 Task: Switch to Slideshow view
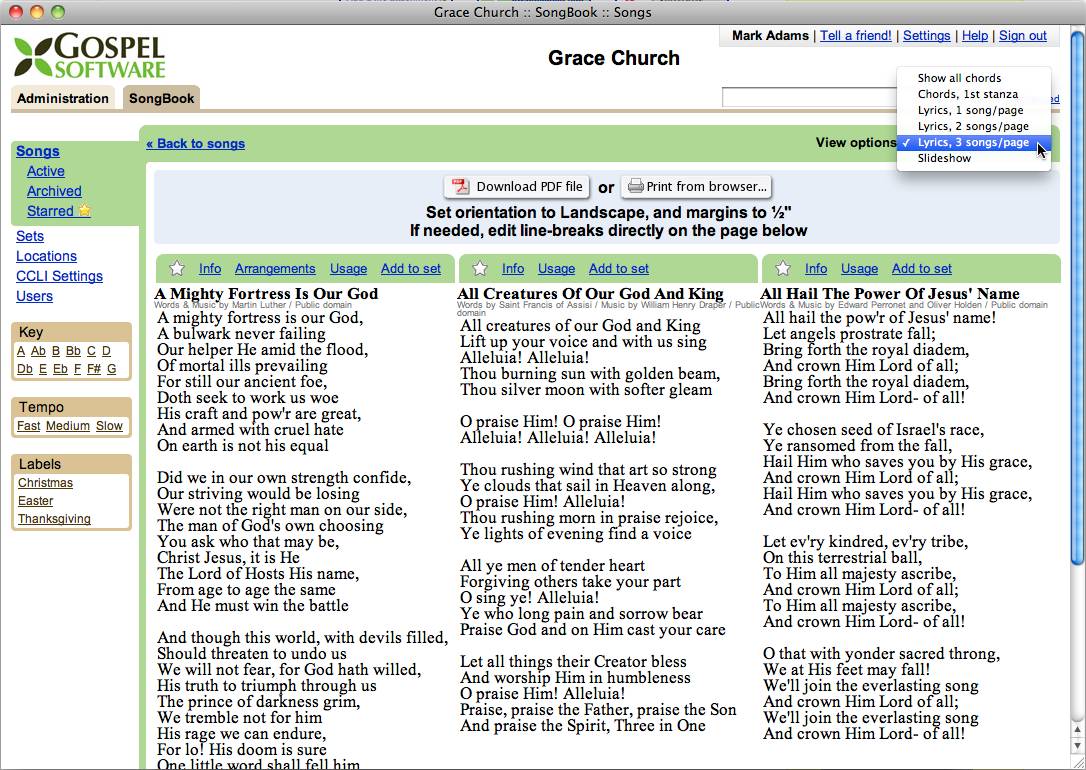pos(974,158)
